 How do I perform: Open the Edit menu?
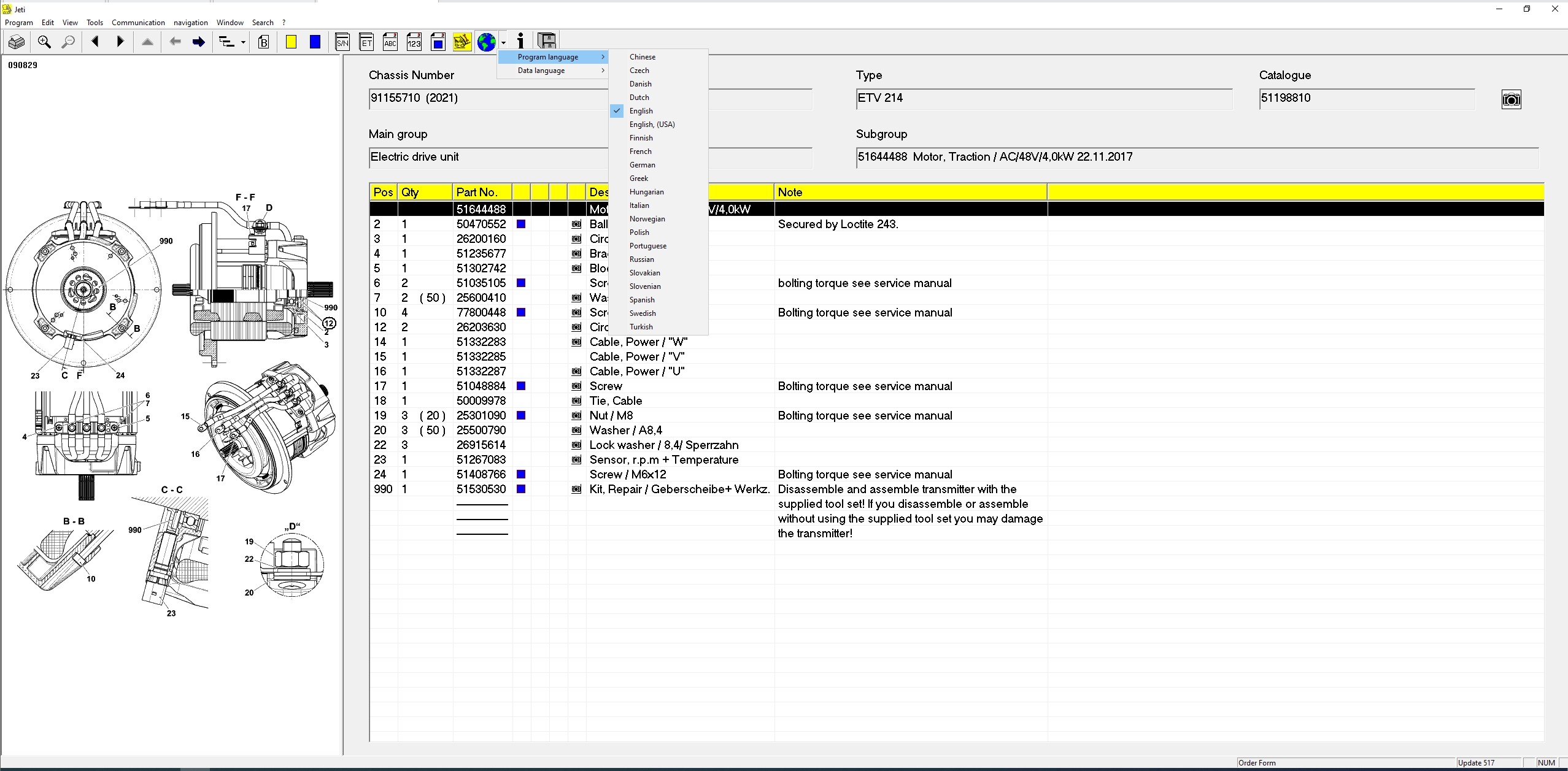tap(48, 23)
